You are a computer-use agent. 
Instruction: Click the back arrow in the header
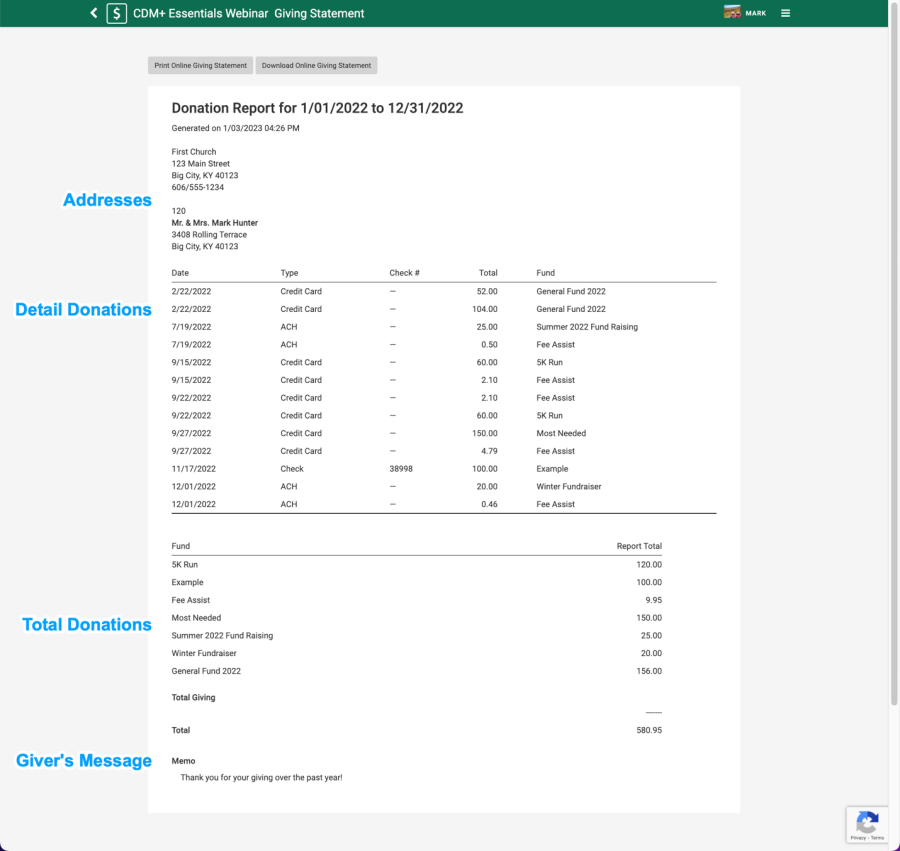tap(94, 13)
